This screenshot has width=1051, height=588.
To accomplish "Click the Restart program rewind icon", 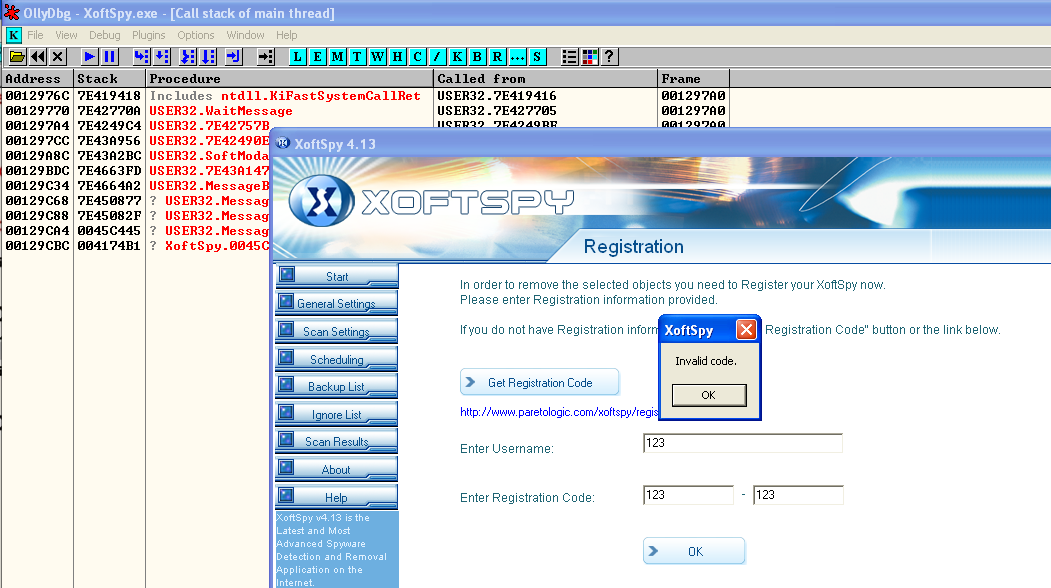I will (38, 57).
